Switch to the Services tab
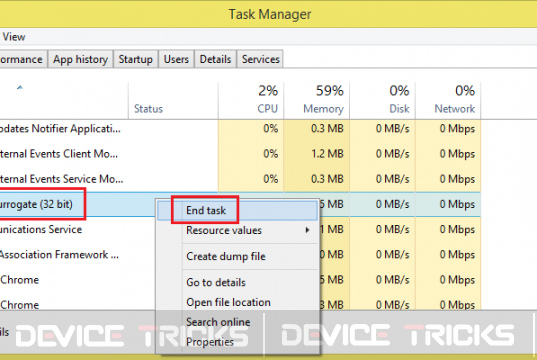 pyautogui.click(x=261, y=59)
